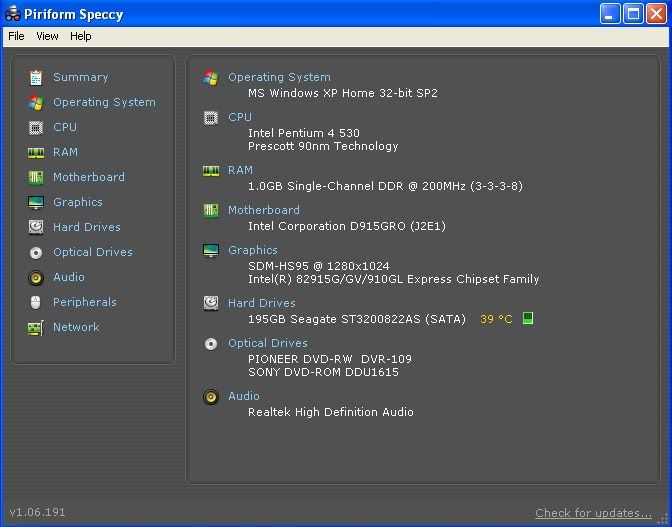Click Audio heading in summary panel
Image resolution: width=672 pixels, height=527 pixels.
[x=243, y=396]
